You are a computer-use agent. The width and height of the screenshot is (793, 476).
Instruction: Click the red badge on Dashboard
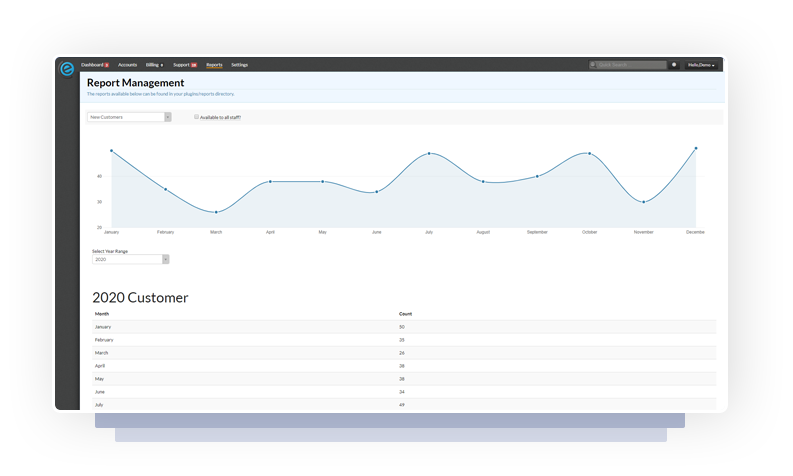pyautogui.click(x=107, y=65)
